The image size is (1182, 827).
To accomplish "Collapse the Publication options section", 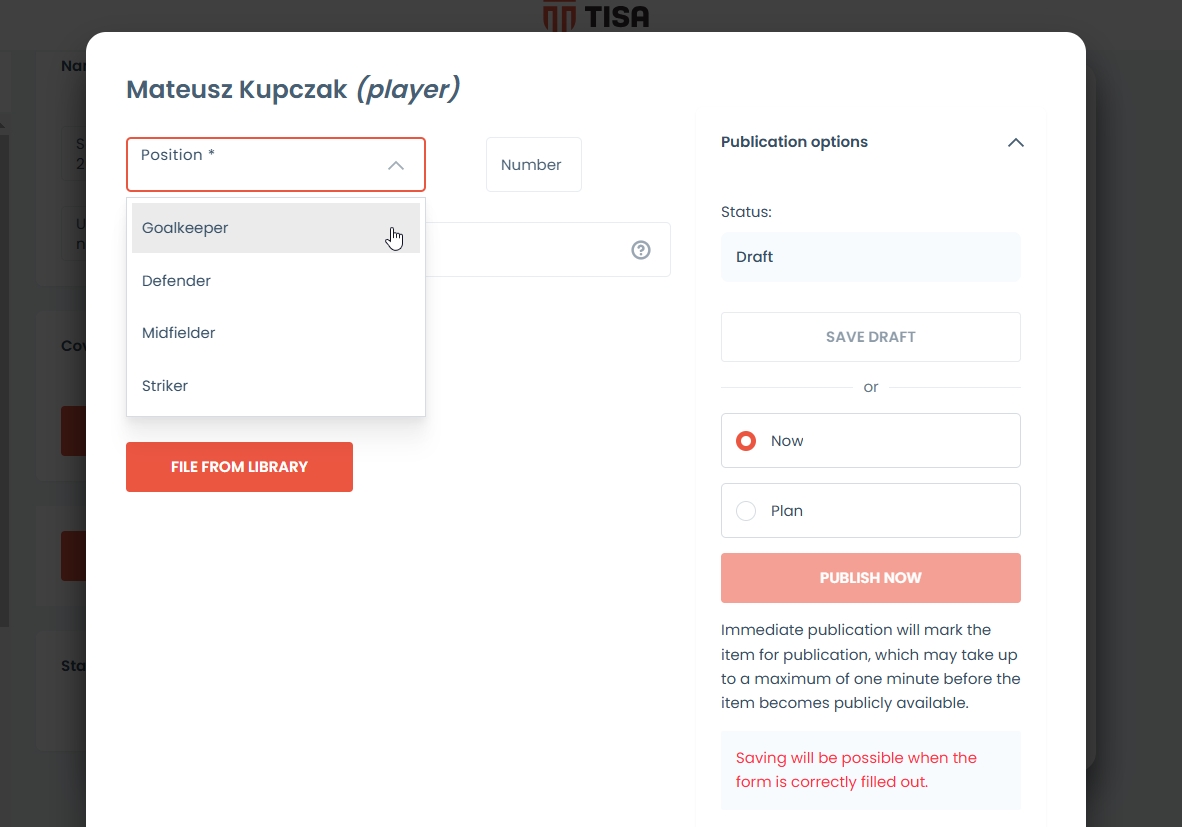I will 1015,142.
